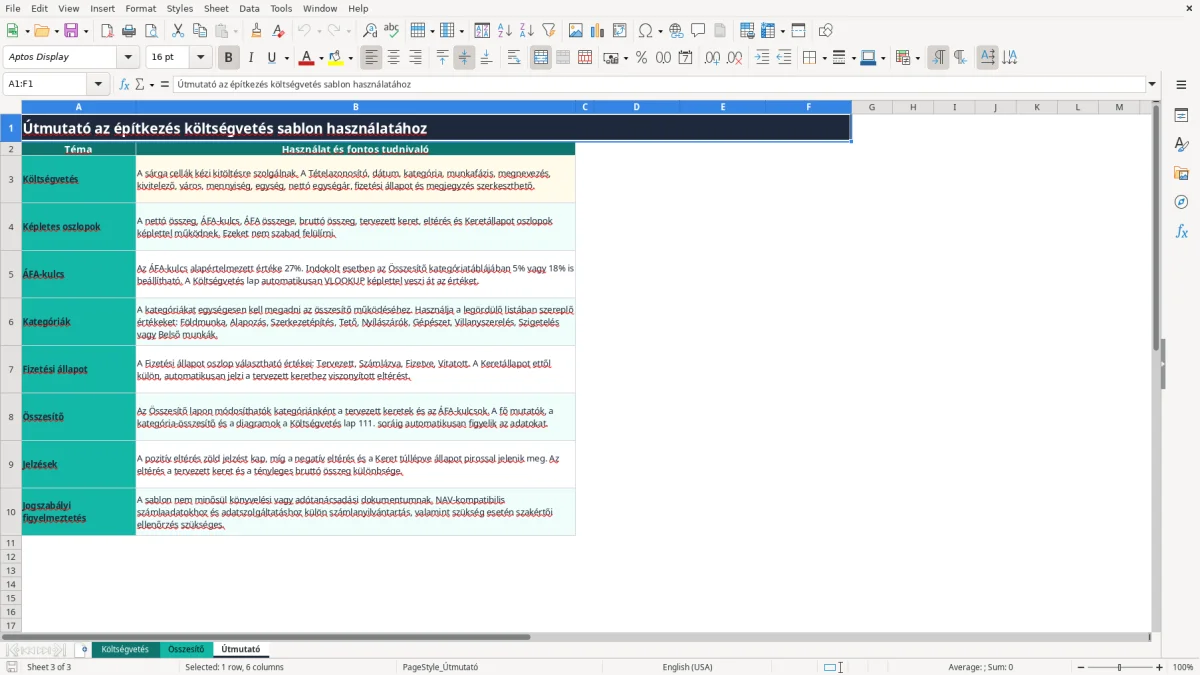This screenshot has width=1200, height=675.
Task: Open the Name Box dropdown
Action: pos(98,85)
